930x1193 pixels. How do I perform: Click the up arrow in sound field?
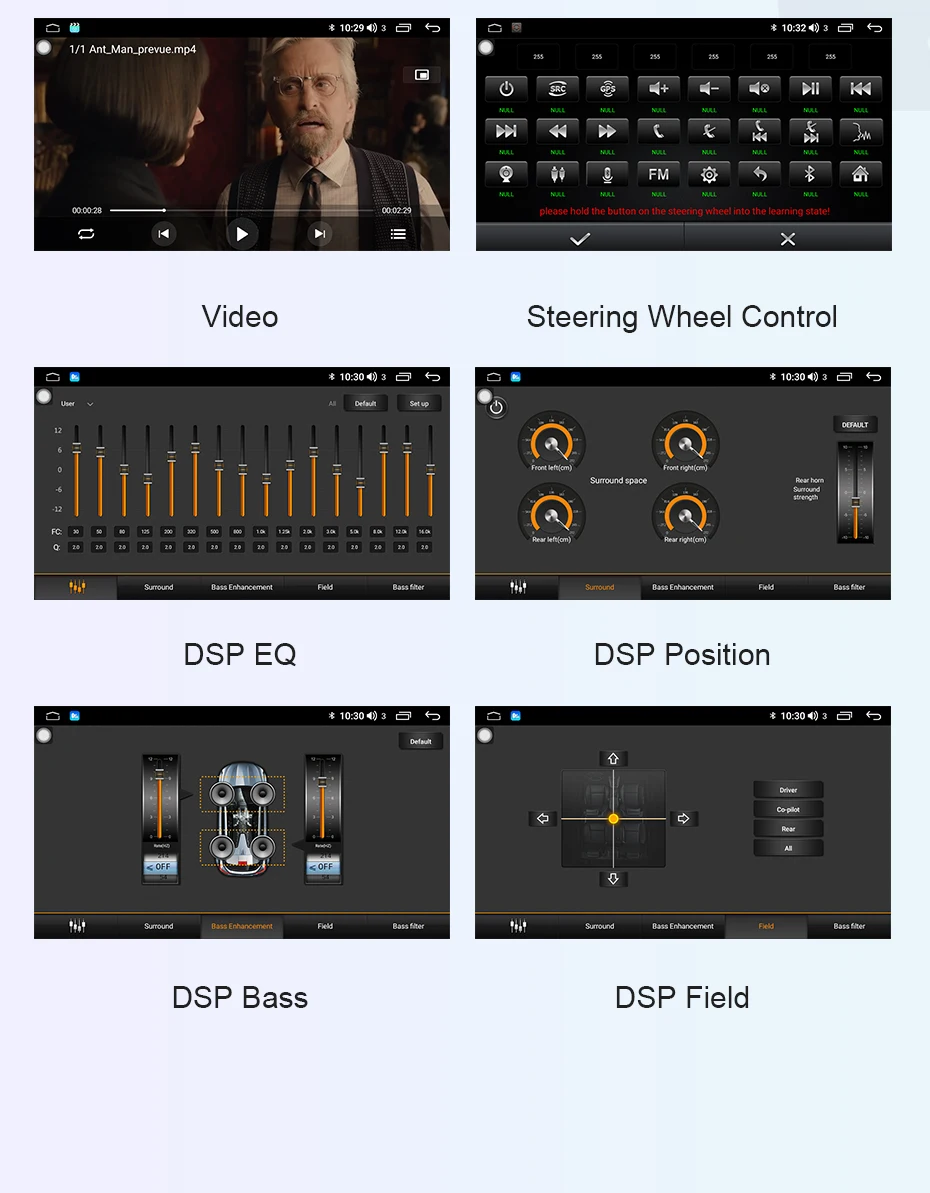(613, 759)
